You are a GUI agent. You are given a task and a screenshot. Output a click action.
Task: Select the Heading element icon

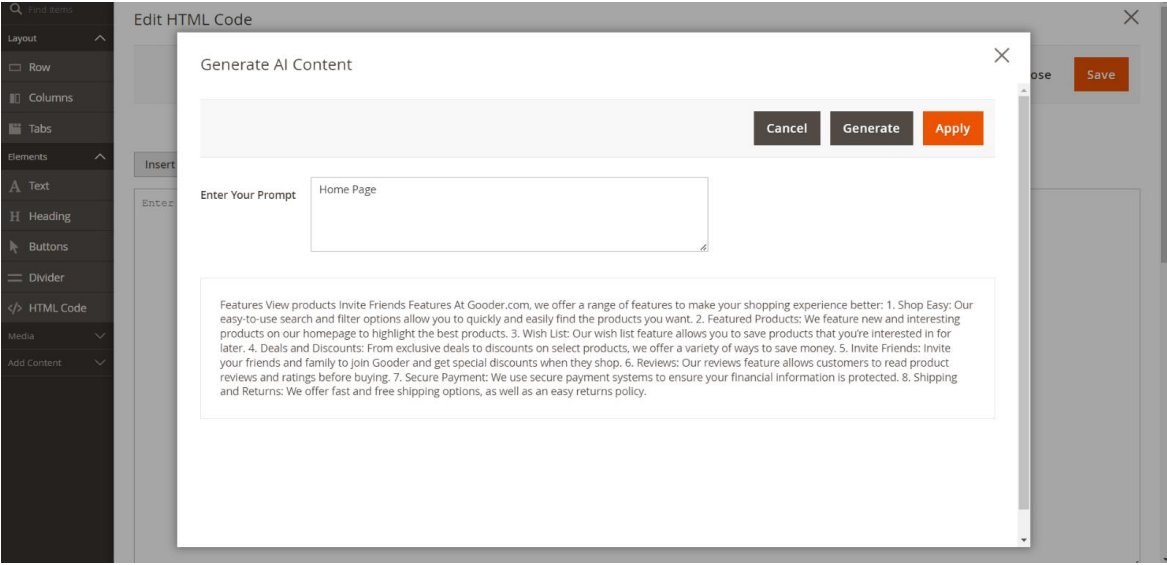tap(15, 216)
